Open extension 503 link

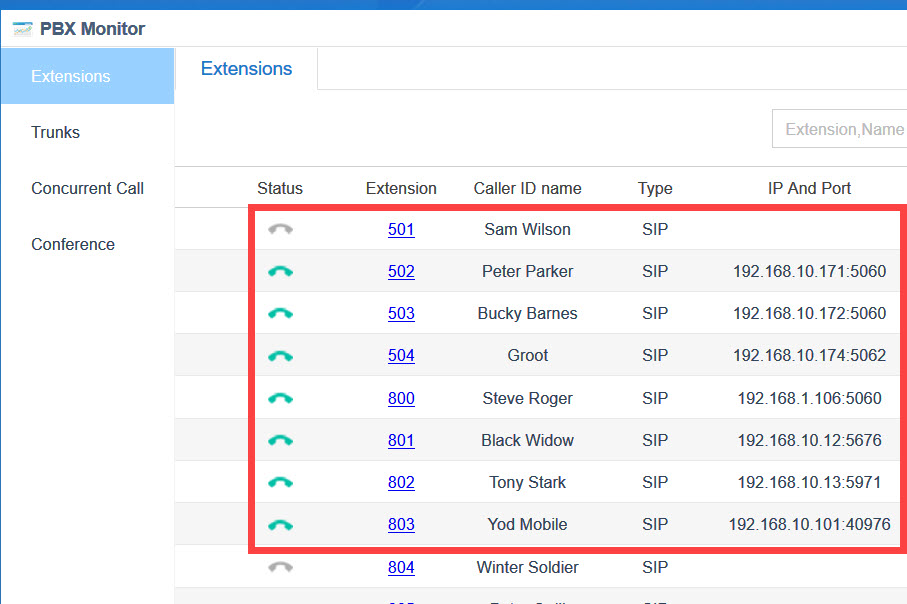401,314
